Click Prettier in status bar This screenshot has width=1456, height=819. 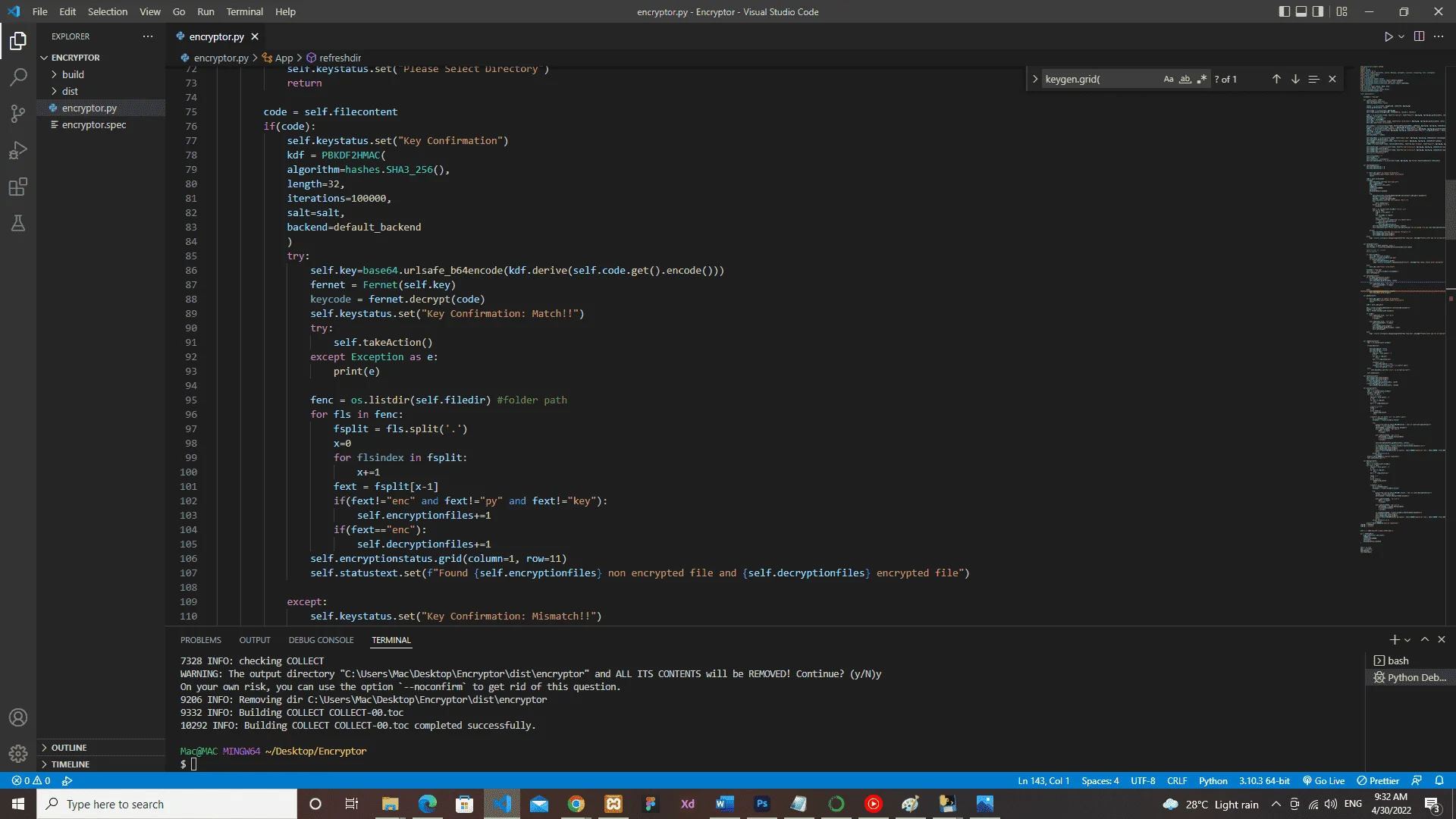point(1378,780)
